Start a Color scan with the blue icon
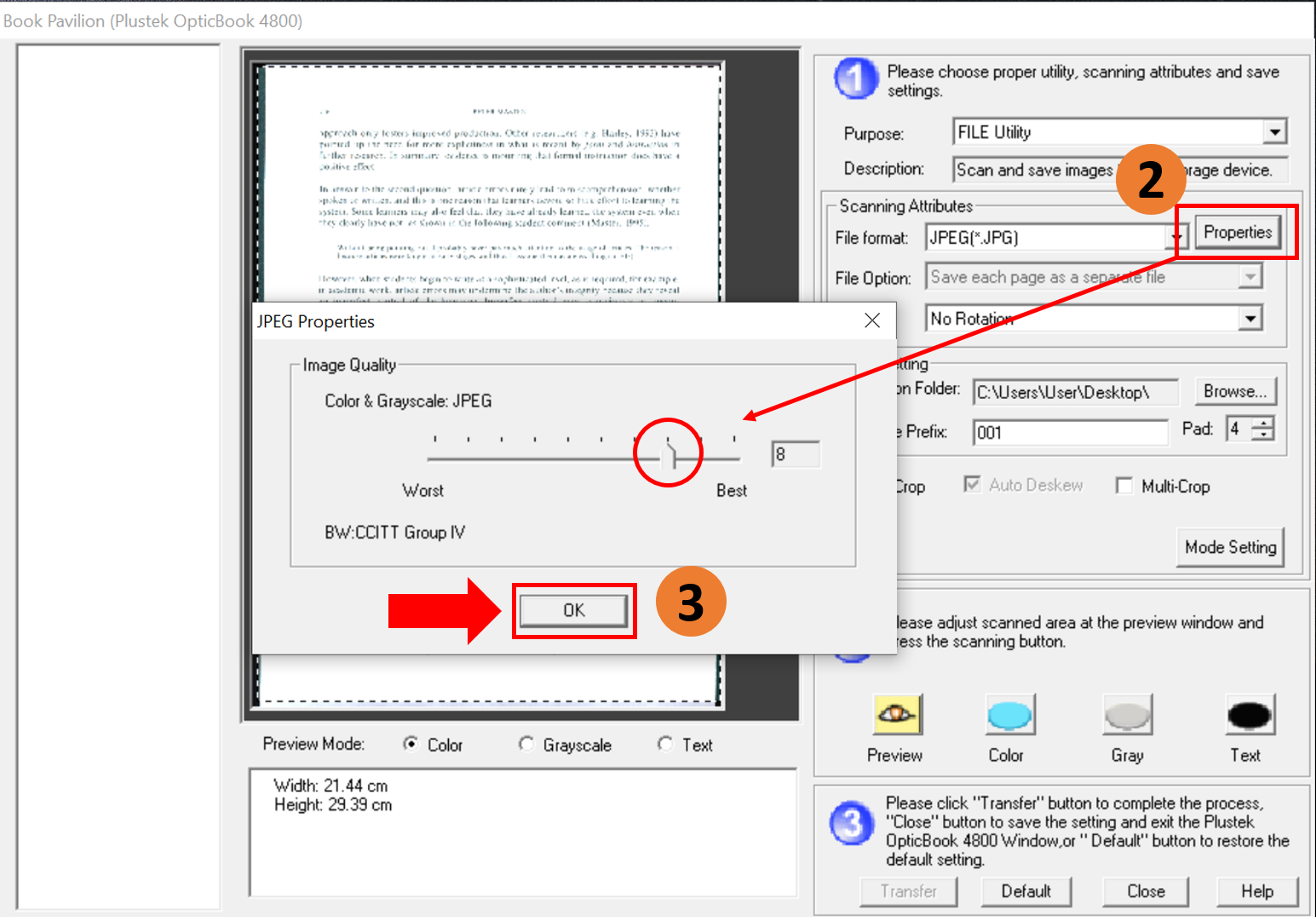 pos(1009,715)
